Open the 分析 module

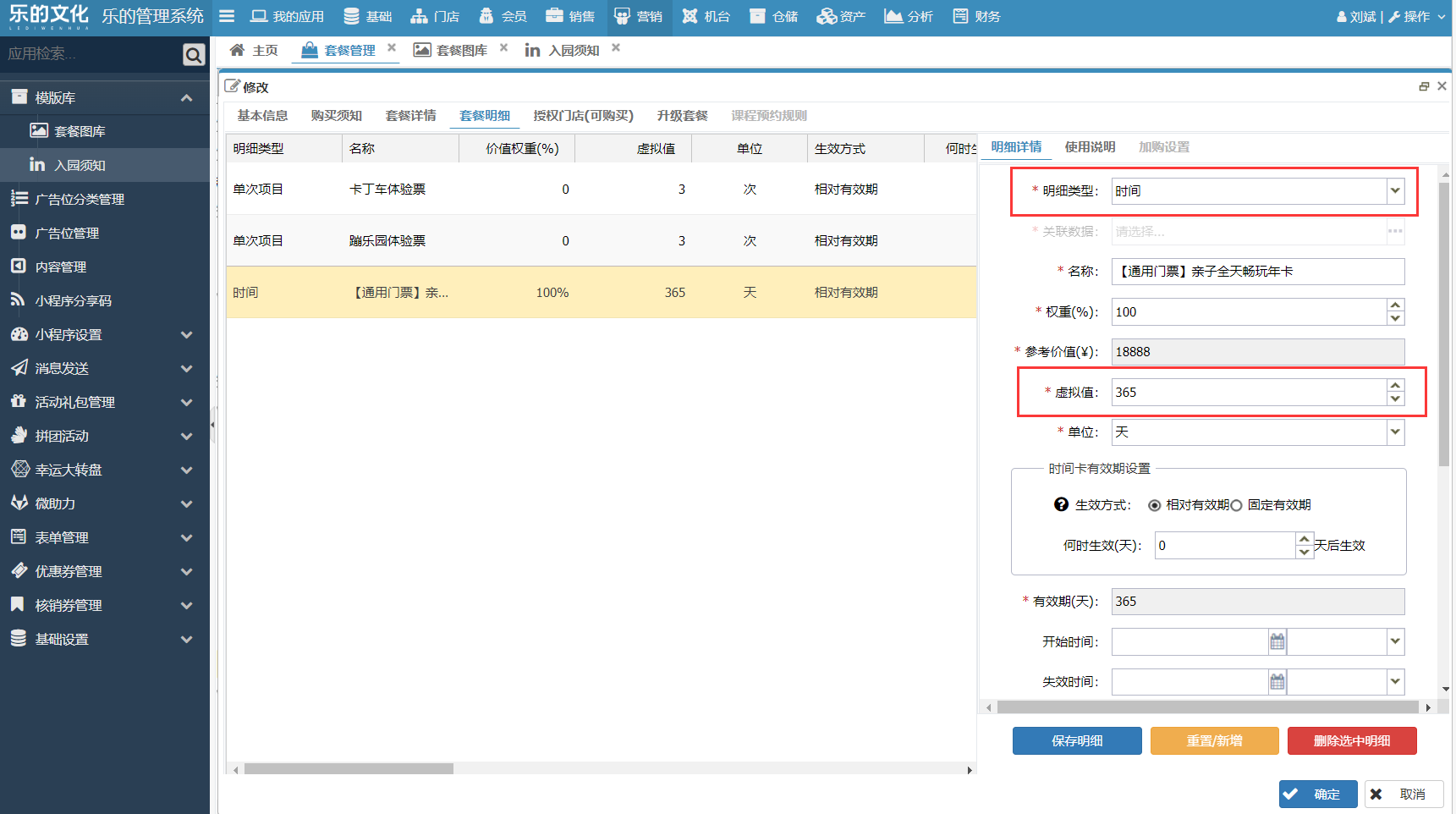click(x=909, y=16)
